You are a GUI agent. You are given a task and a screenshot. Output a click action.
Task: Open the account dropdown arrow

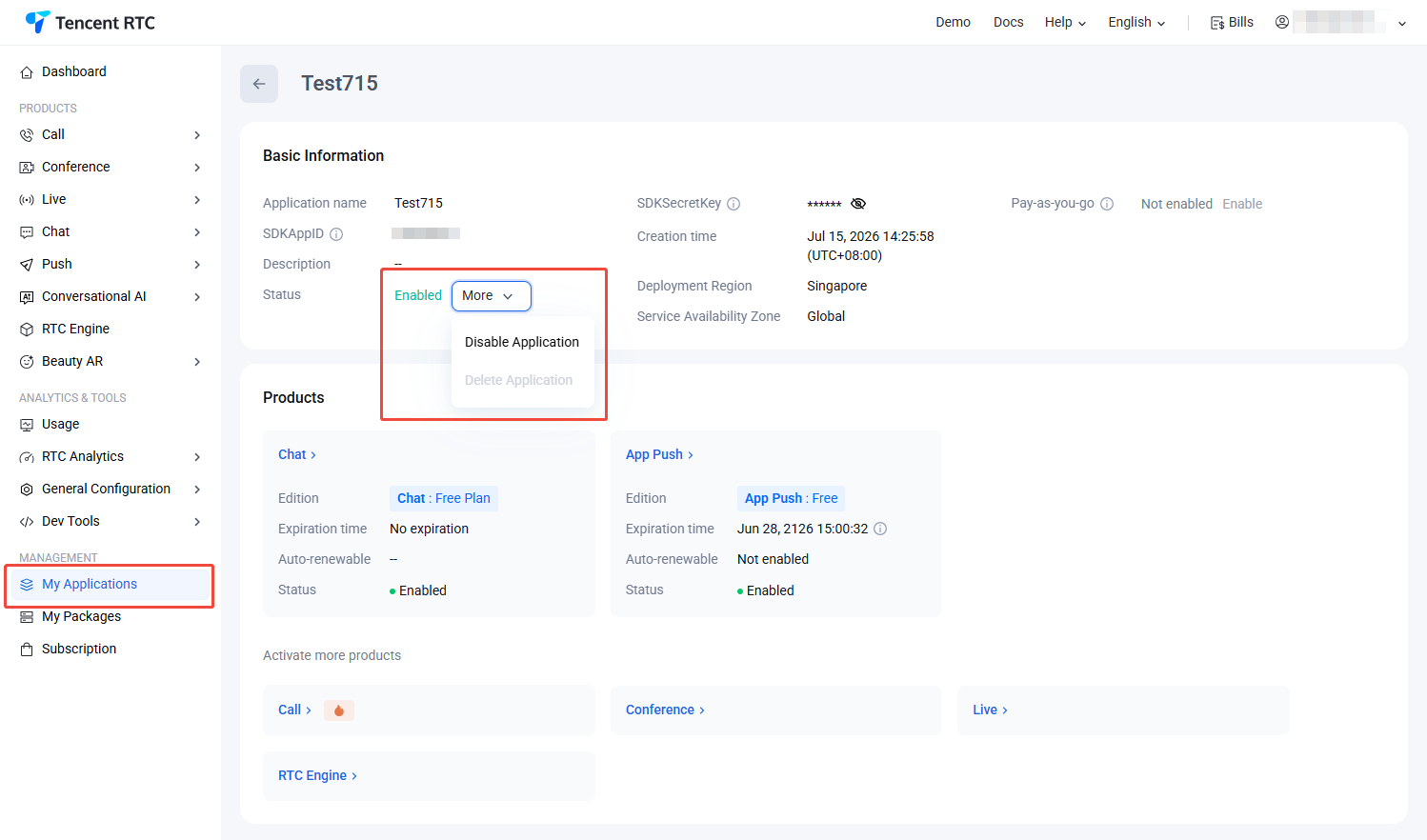pos(1402,23)
